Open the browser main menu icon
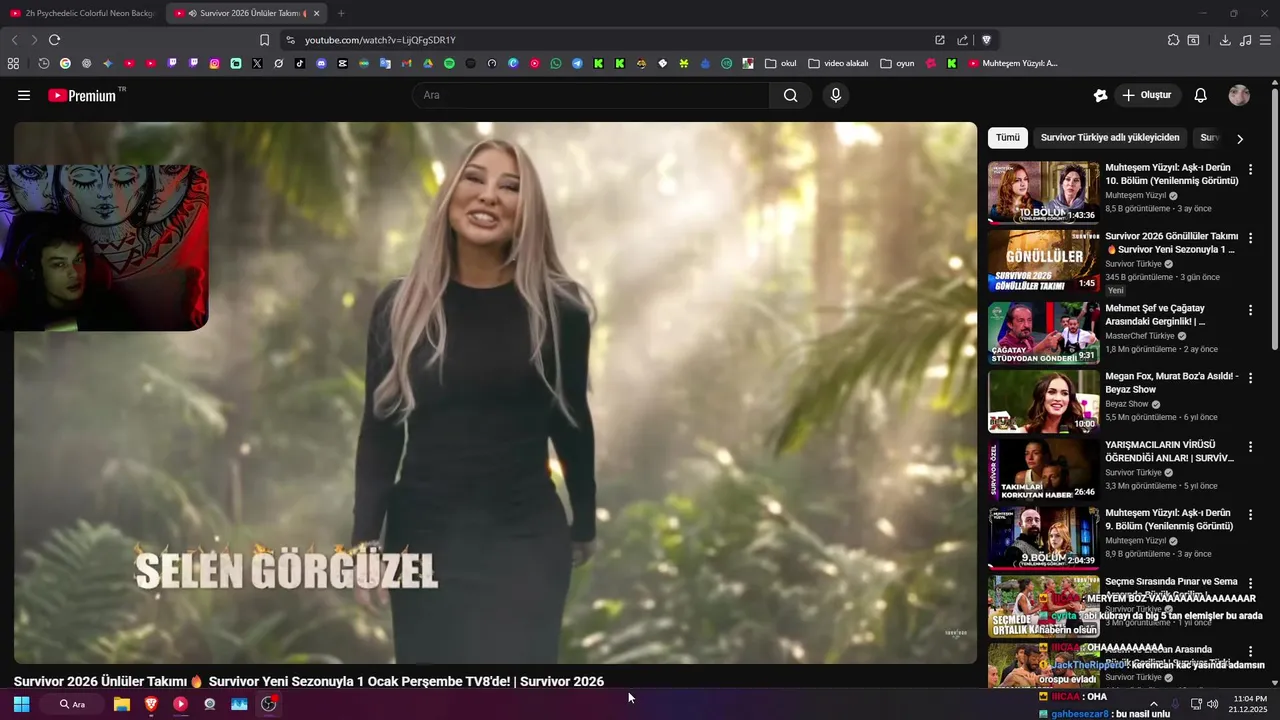This screenshot has width=1280, height=720. (1265, 40)
